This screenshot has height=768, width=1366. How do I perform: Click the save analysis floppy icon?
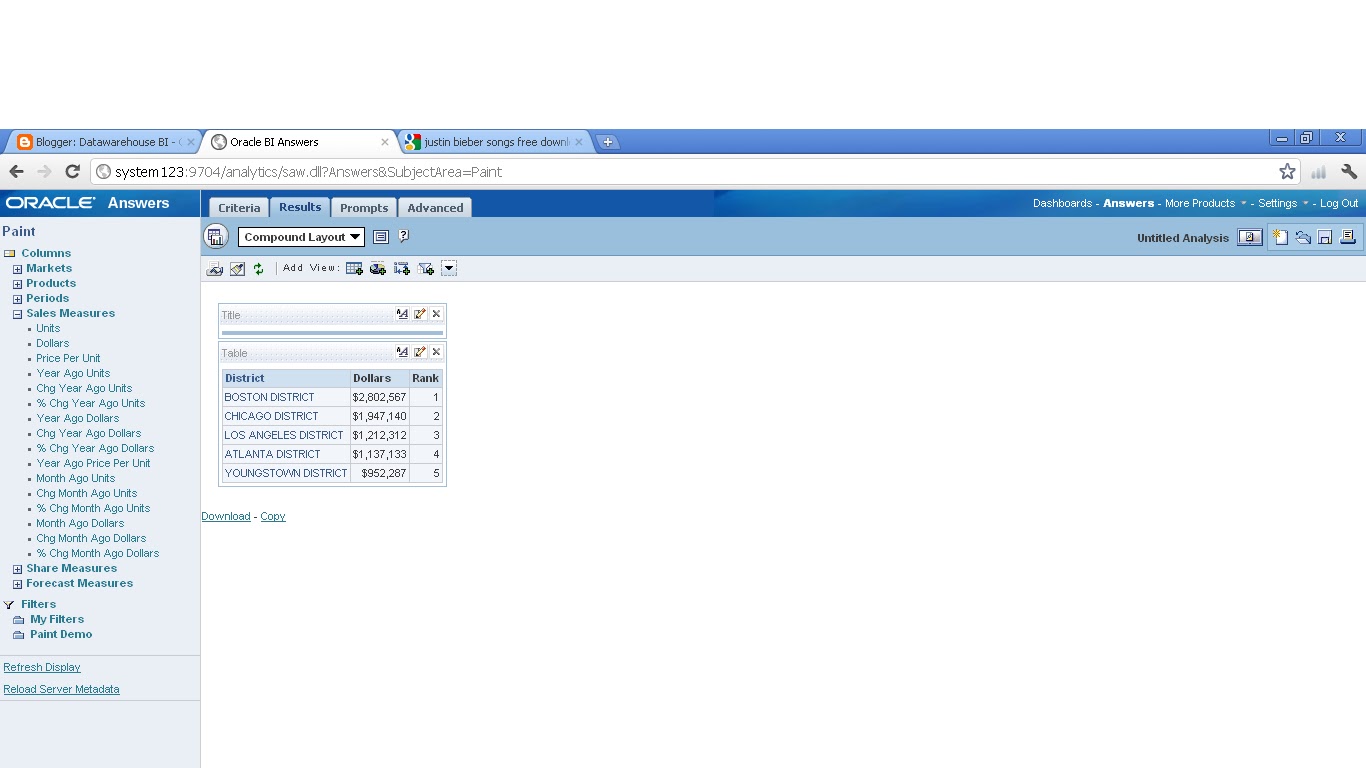click(1325, 237)
